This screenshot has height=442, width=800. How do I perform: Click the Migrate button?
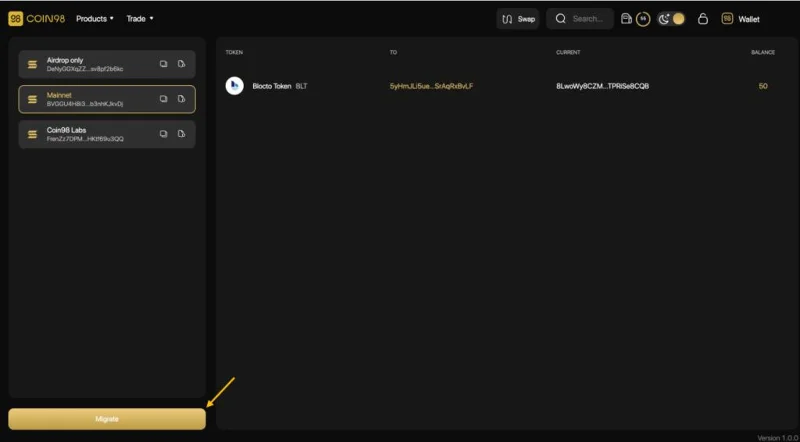[x=107, y=419]
